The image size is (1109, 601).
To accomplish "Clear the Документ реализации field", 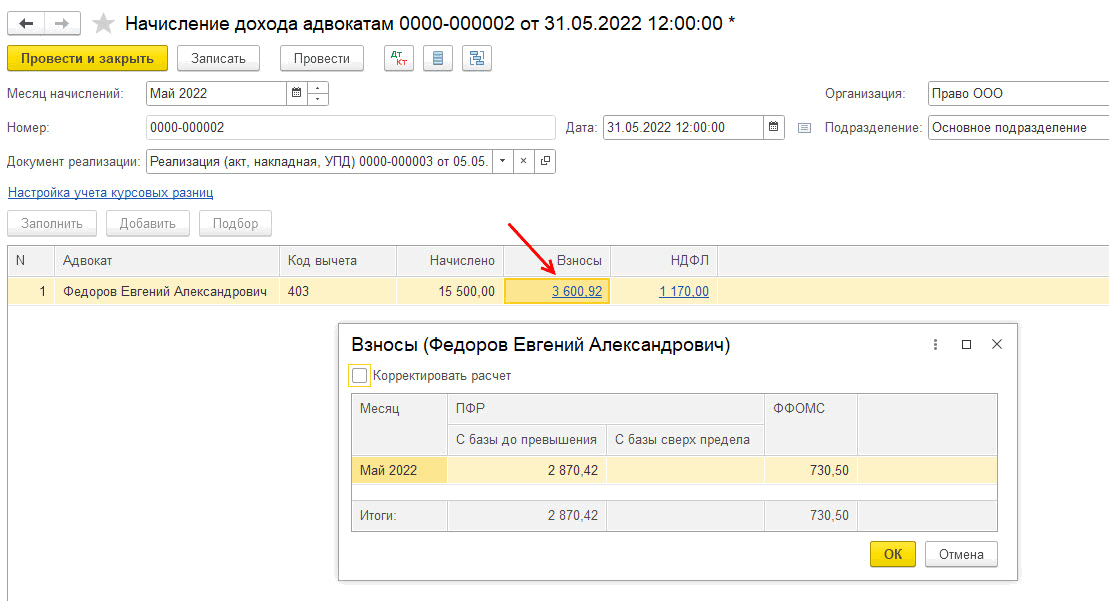I will pyautogui.click(x=524, y=161).
